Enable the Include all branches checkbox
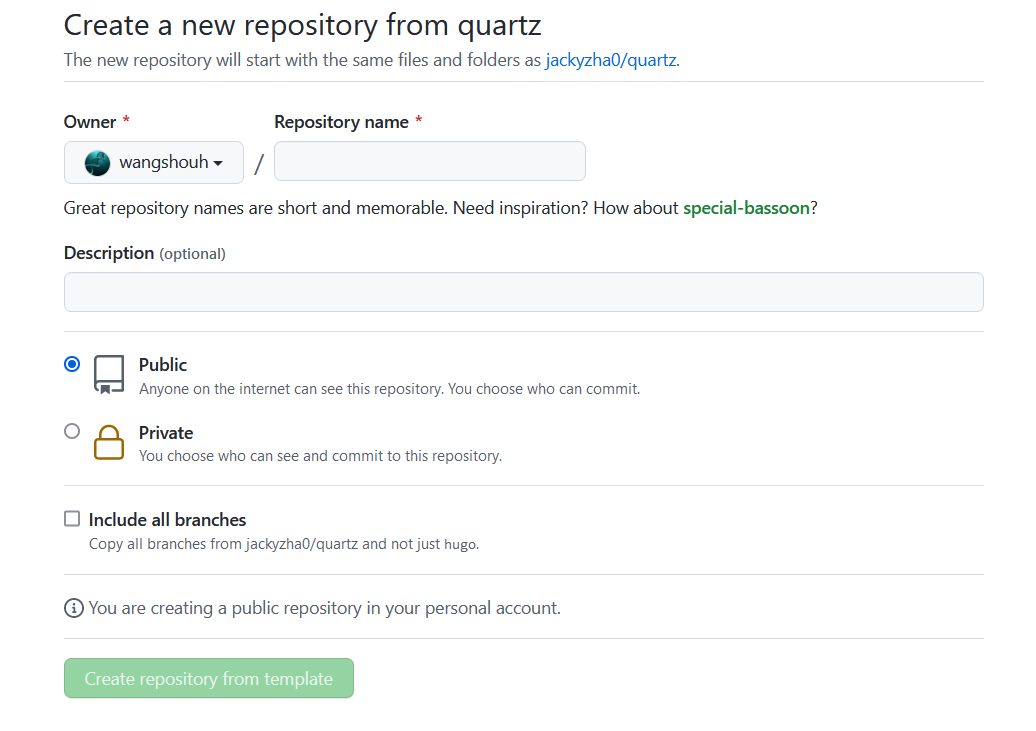The width and height of the screenshot is (1036, 731). 72,518
